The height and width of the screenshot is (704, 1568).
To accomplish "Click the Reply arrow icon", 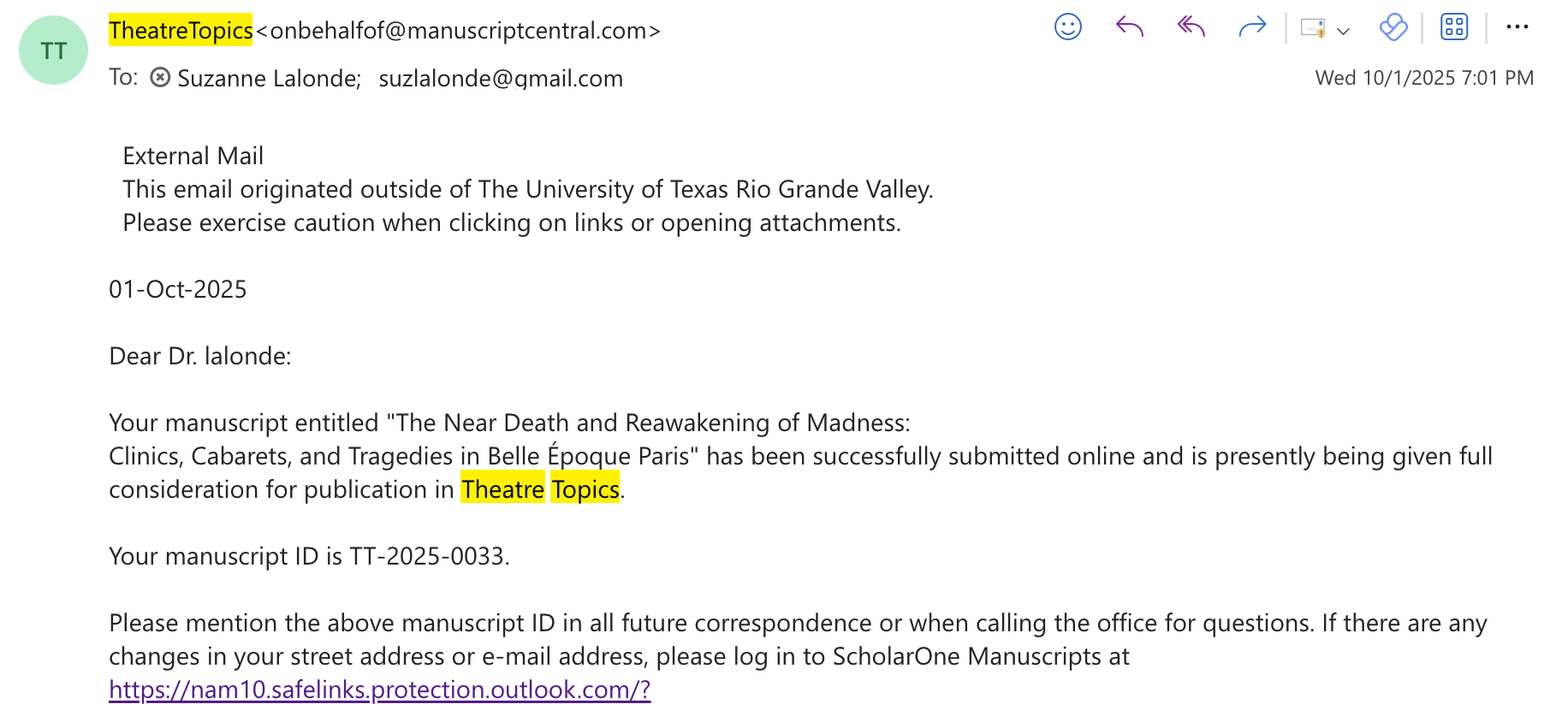I will coord(1129,27).
